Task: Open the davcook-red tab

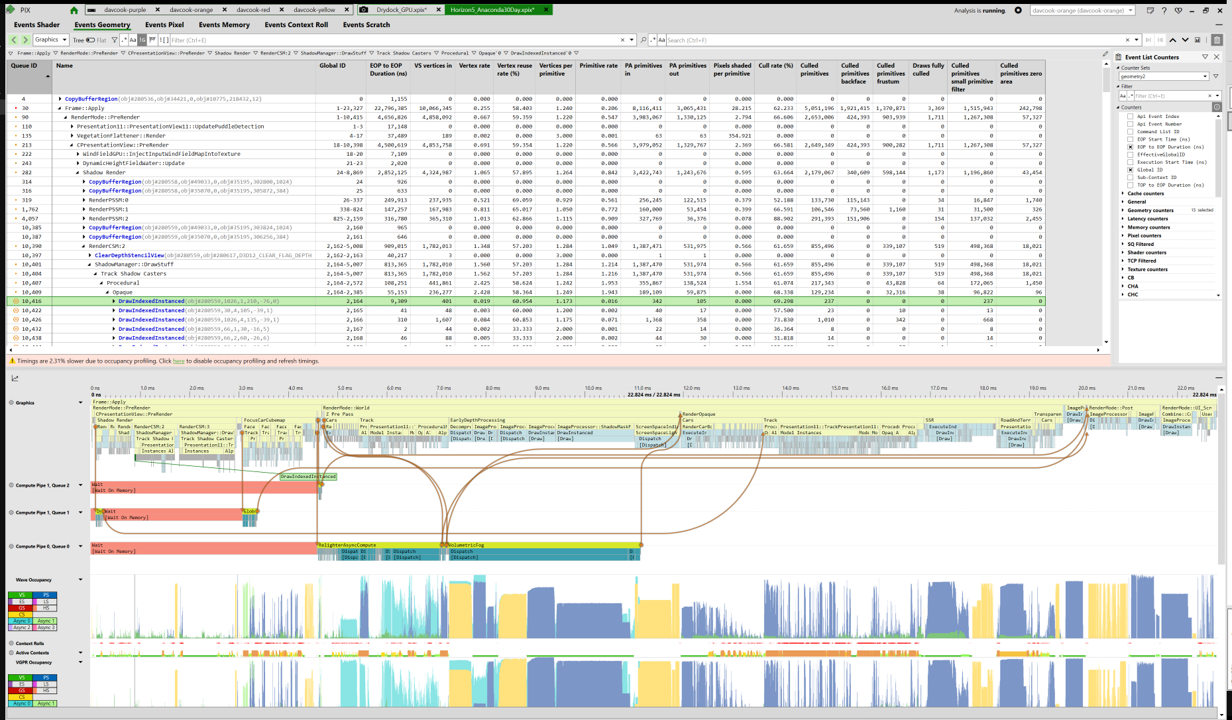Action: click(x=253, y=10)
